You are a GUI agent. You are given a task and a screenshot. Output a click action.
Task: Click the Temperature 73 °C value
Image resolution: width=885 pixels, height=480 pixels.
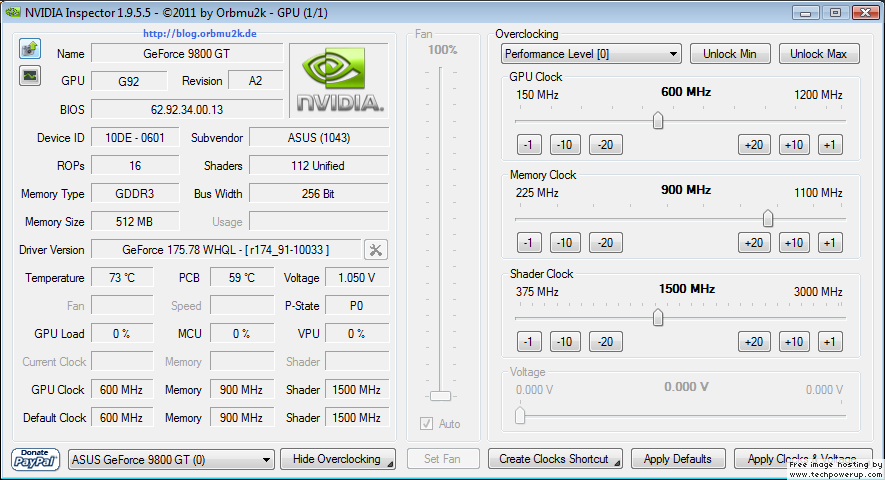tap(122, 278)
